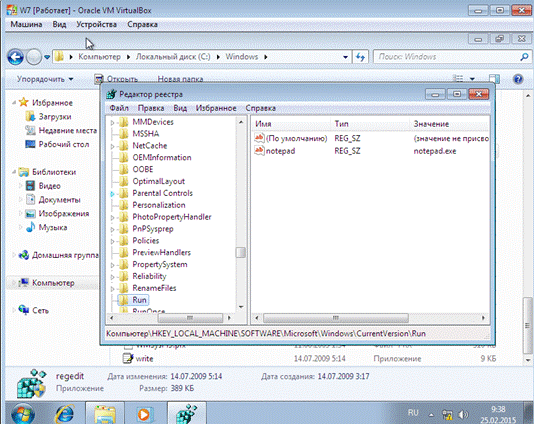Viewport: 534px width, 424px height.
Task: Click the clock showing 9:38
Action: 498,409
